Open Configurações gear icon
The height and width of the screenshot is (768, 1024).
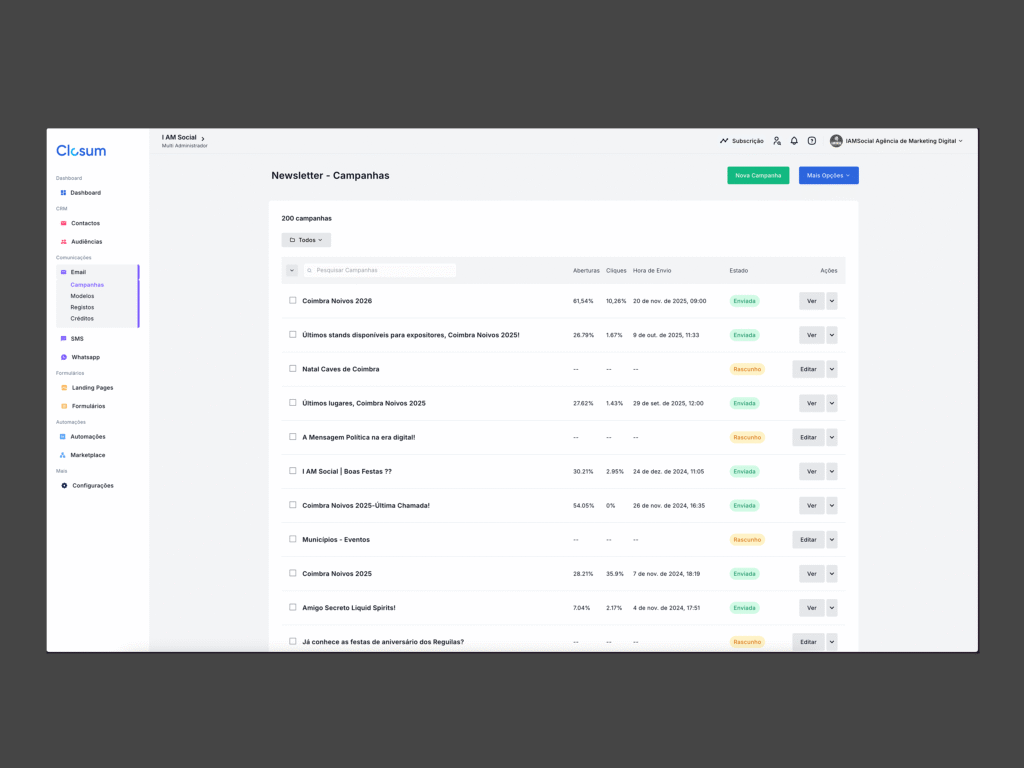coord(65,486)
